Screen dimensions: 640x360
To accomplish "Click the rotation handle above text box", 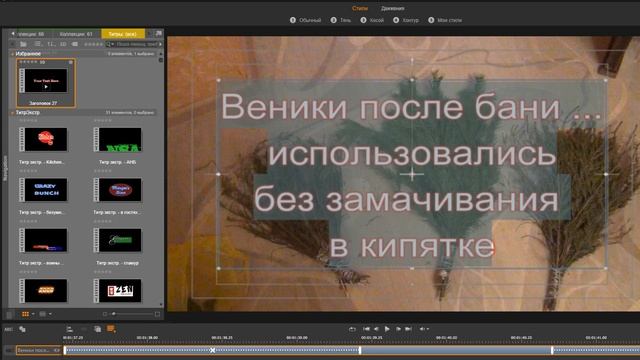I will [x=412, y=61].
